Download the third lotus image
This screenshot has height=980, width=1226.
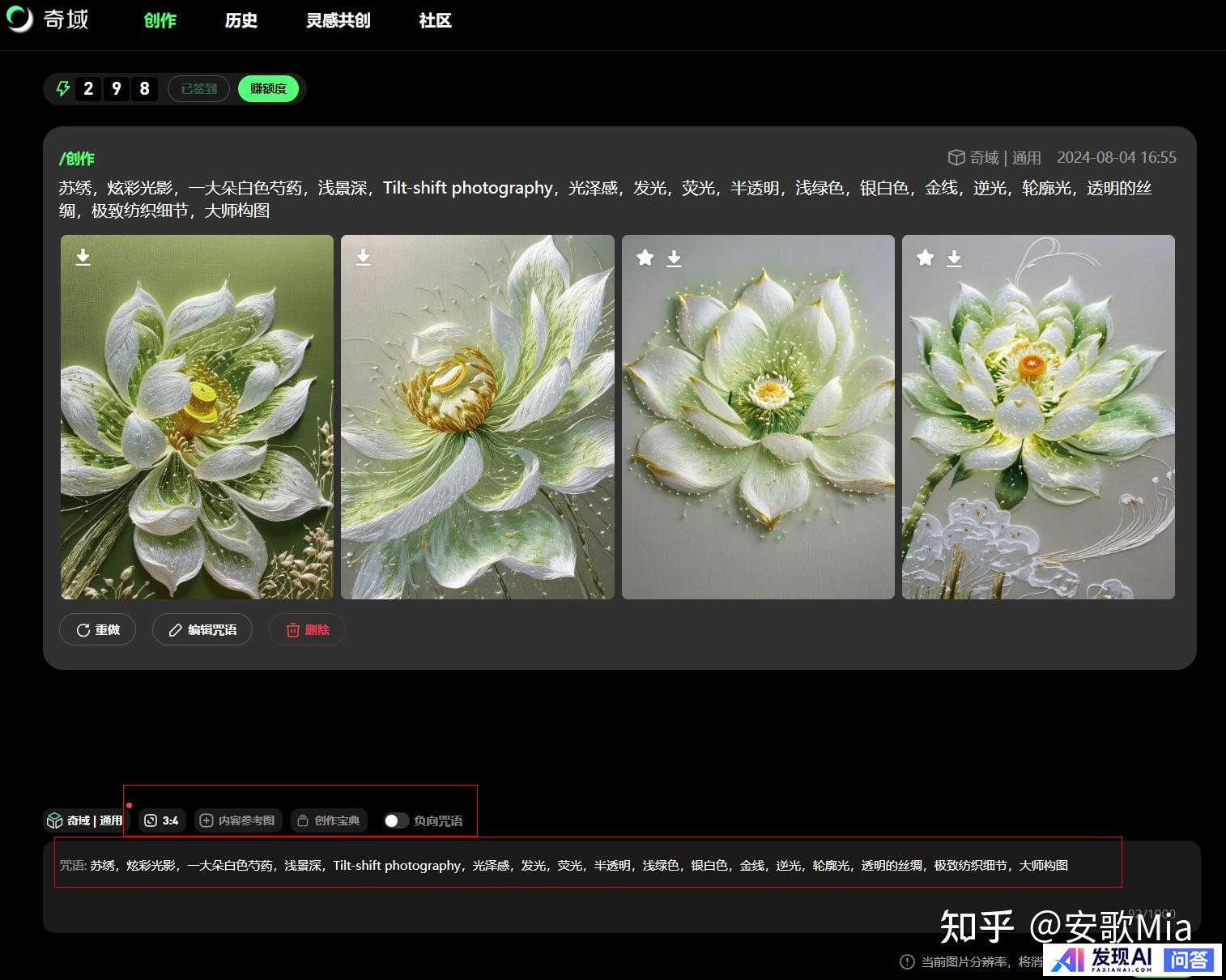click(x=674, y=258)
